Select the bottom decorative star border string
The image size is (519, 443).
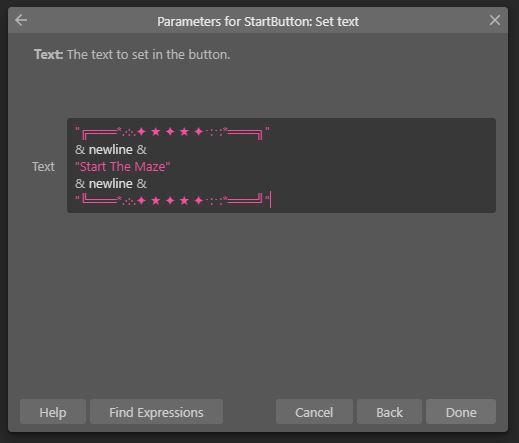coord(172,200)
